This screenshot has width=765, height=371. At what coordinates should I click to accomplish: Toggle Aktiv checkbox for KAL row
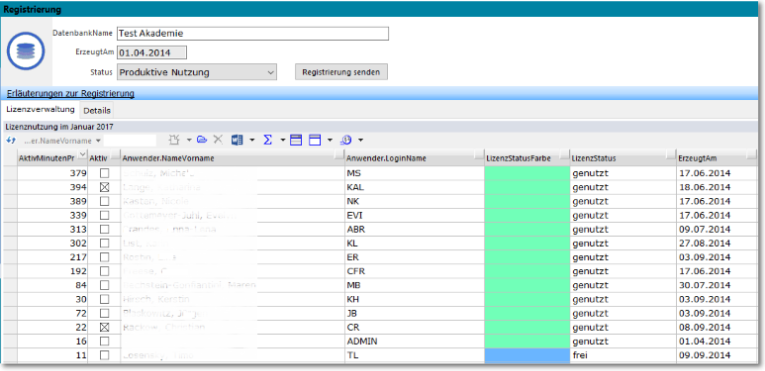pyautogui.click(x=104, y=187)
